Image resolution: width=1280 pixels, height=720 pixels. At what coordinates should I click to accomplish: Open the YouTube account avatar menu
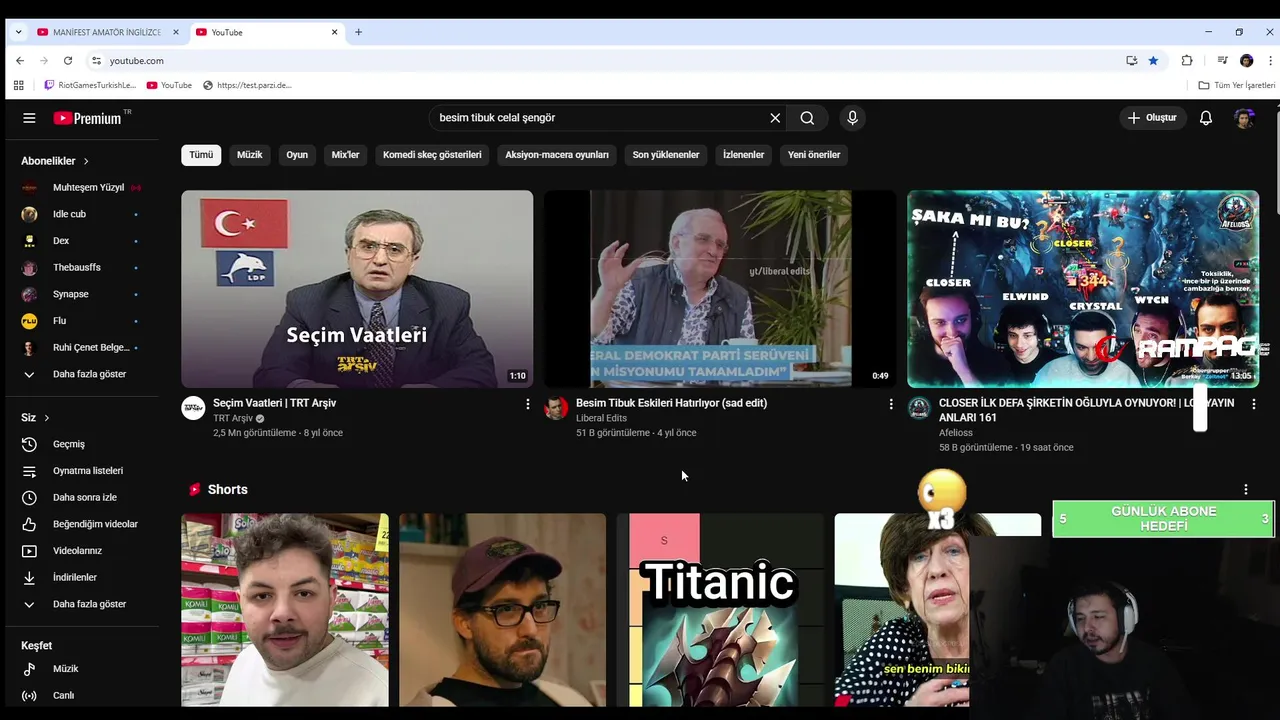point(1244,118)
